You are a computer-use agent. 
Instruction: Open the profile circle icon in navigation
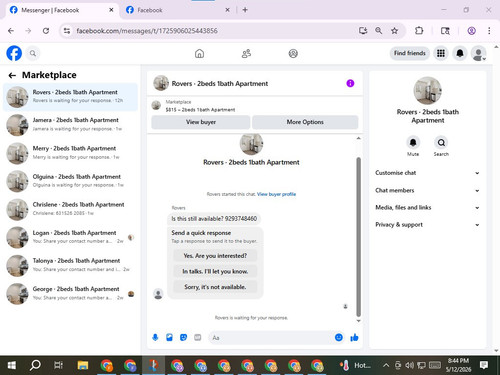pyautogui.click(x=293, y=54)
